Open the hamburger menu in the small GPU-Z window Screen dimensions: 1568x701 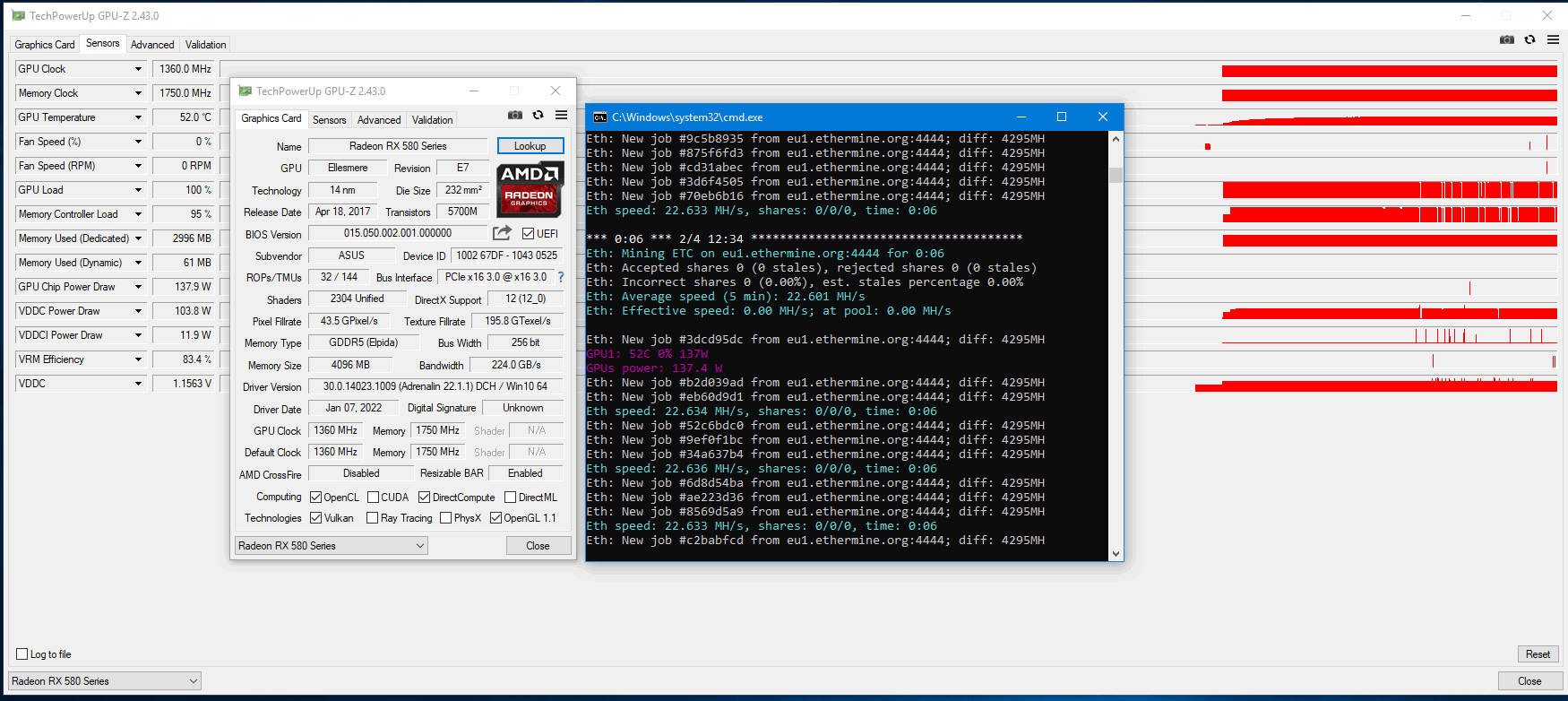coord(561,115)
